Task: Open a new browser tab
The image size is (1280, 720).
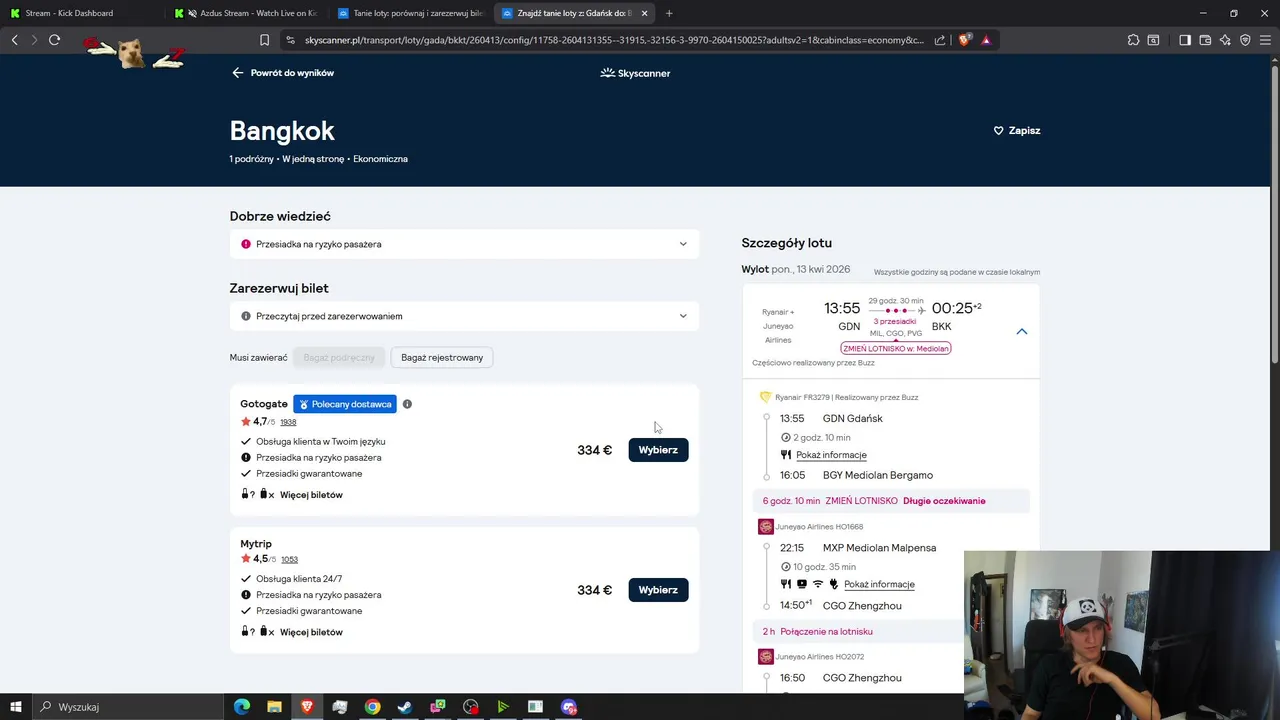Action: click(x=669, y=13)
